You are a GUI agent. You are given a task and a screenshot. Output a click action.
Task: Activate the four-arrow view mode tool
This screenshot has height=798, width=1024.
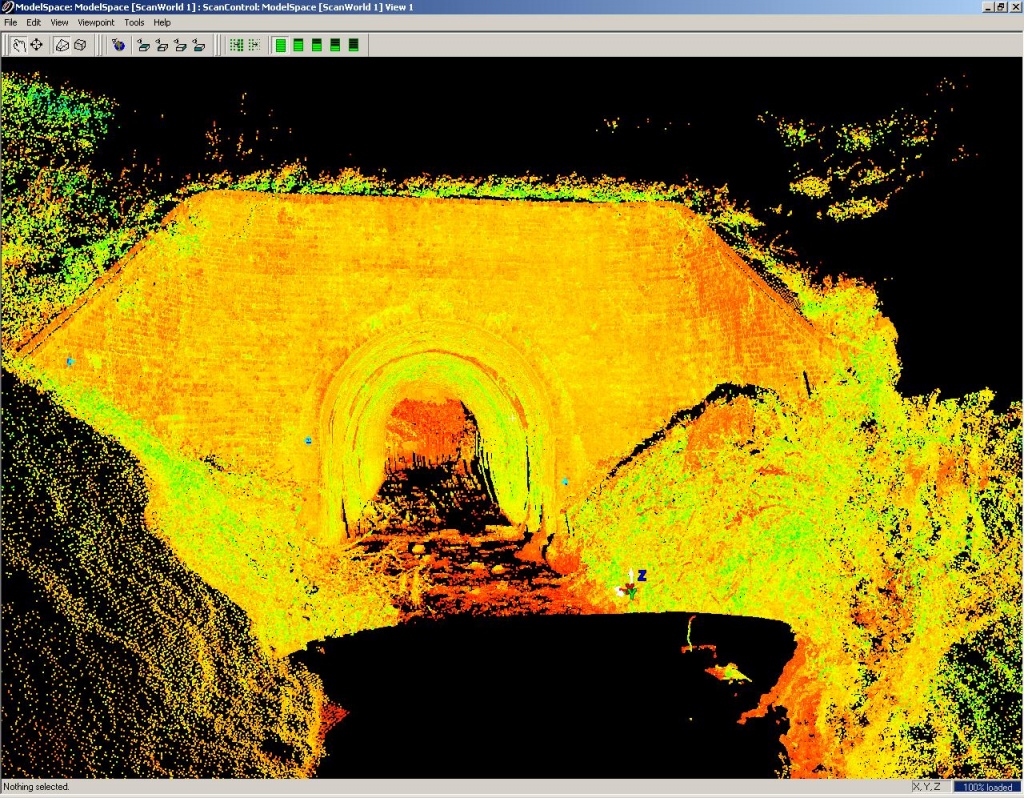coord(37,44)
